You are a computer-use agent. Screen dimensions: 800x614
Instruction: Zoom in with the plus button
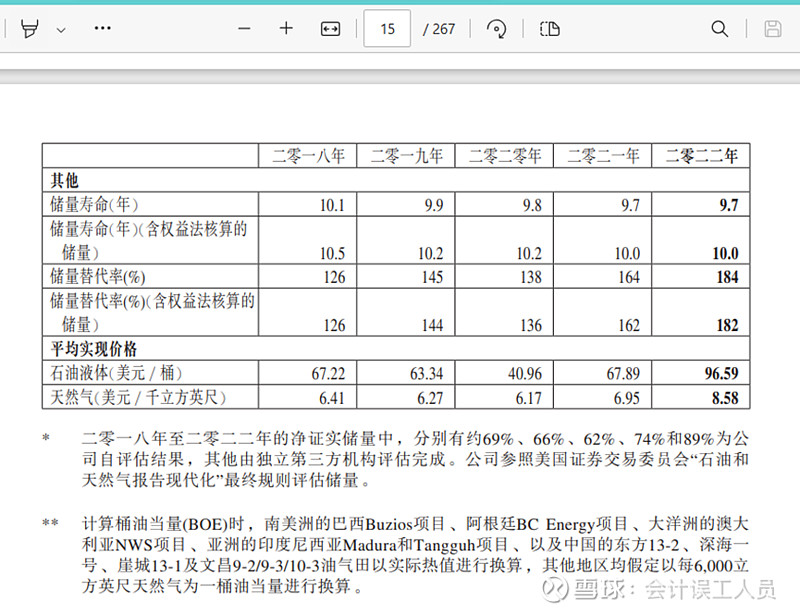point(286,28)
